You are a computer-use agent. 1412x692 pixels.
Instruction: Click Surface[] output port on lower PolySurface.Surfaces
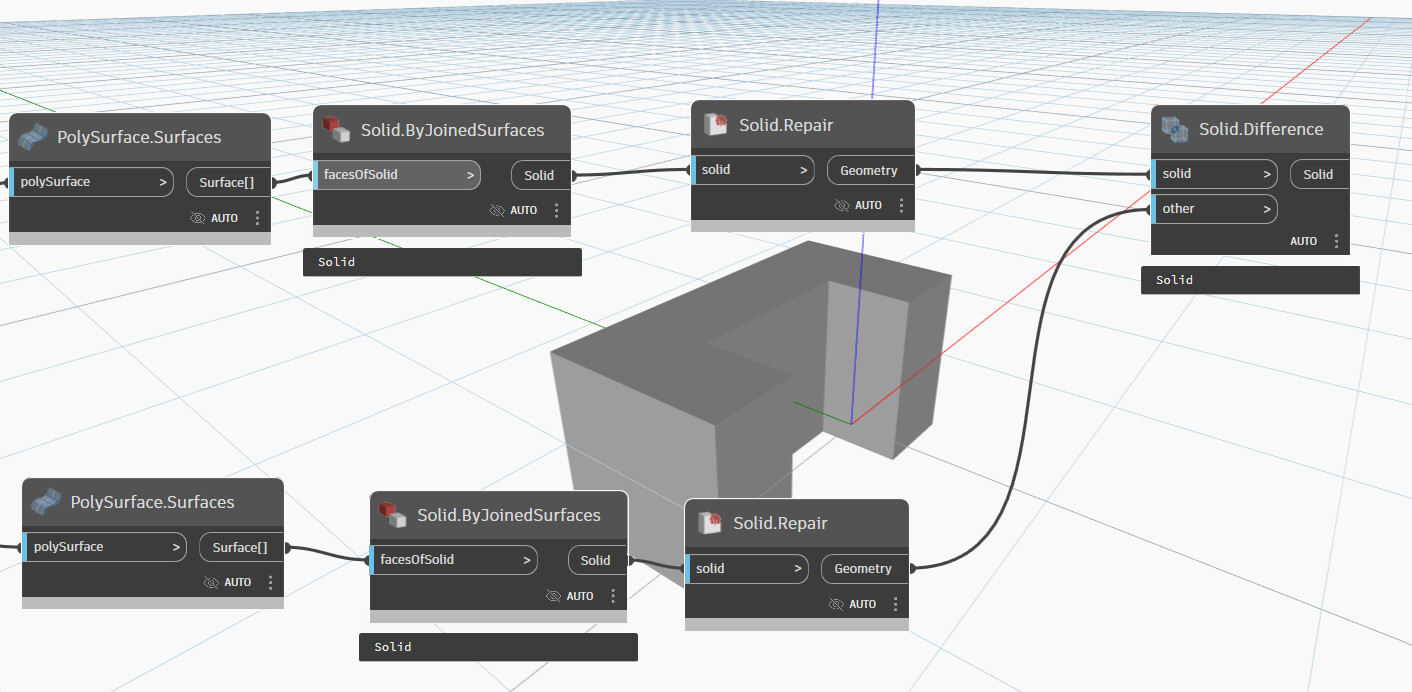point(241,547)
